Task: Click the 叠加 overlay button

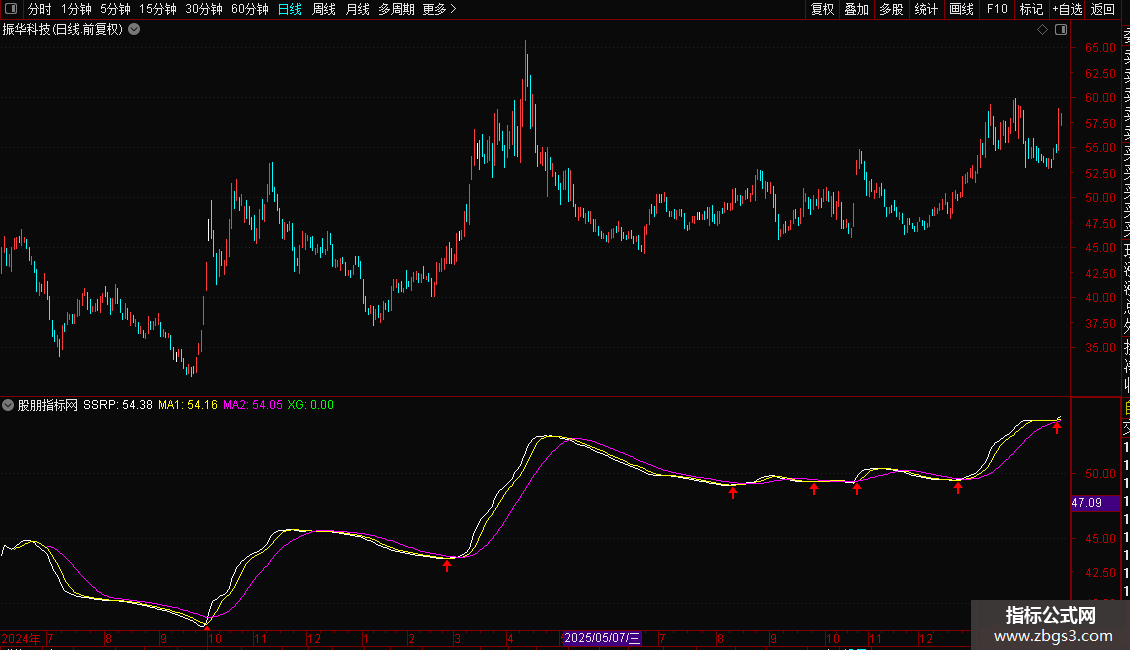Action: 857,9
